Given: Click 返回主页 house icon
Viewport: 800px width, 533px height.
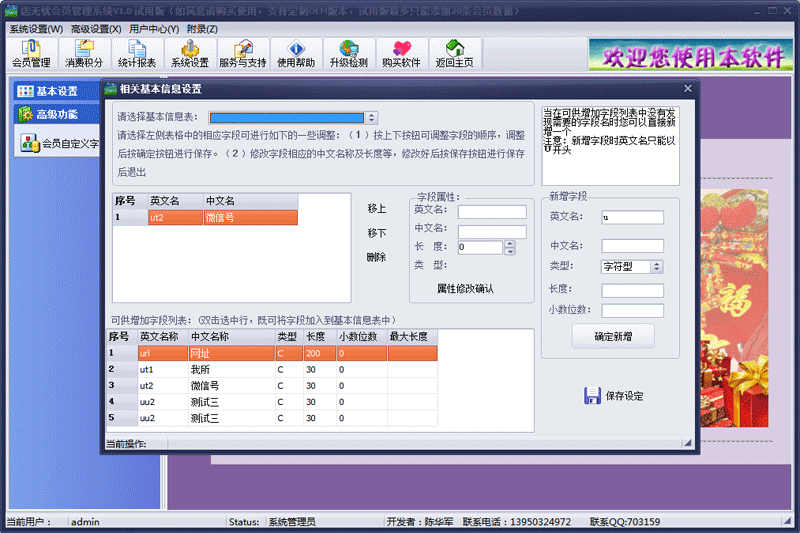Looking at the screenshot, I should click(x=455, y=48).
